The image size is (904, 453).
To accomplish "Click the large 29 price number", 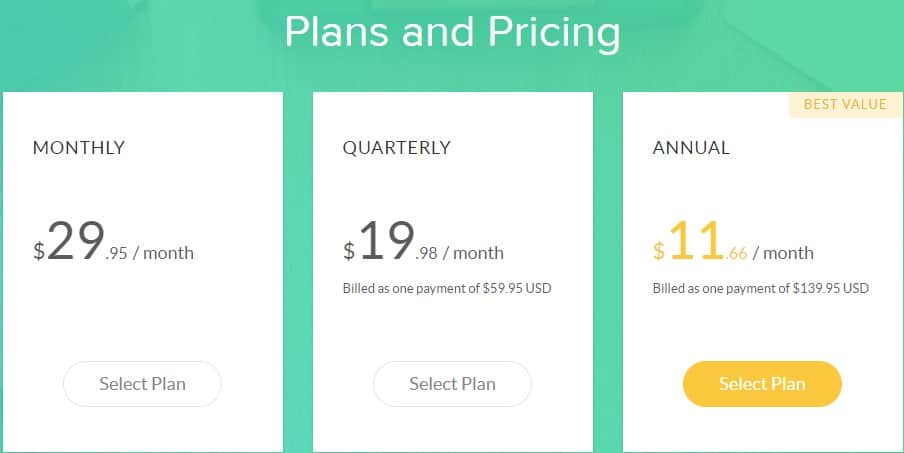I will (x=76, y=241).
